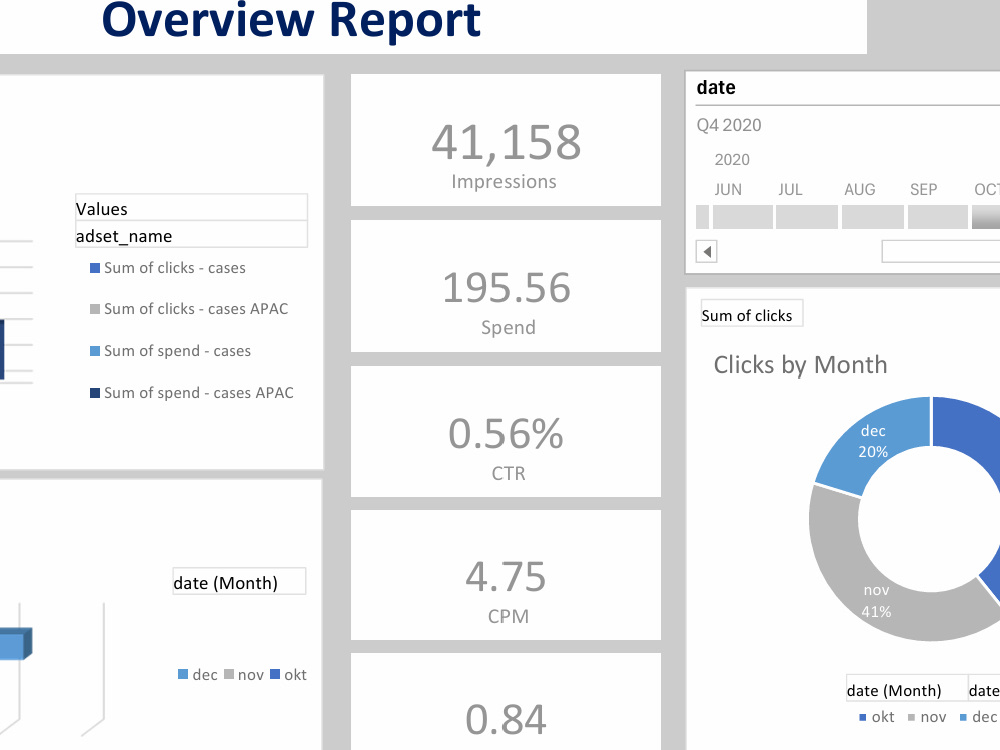Select the JUL period in date timeline
This screenshot has height=750, width=1000.
pos(807,217)
